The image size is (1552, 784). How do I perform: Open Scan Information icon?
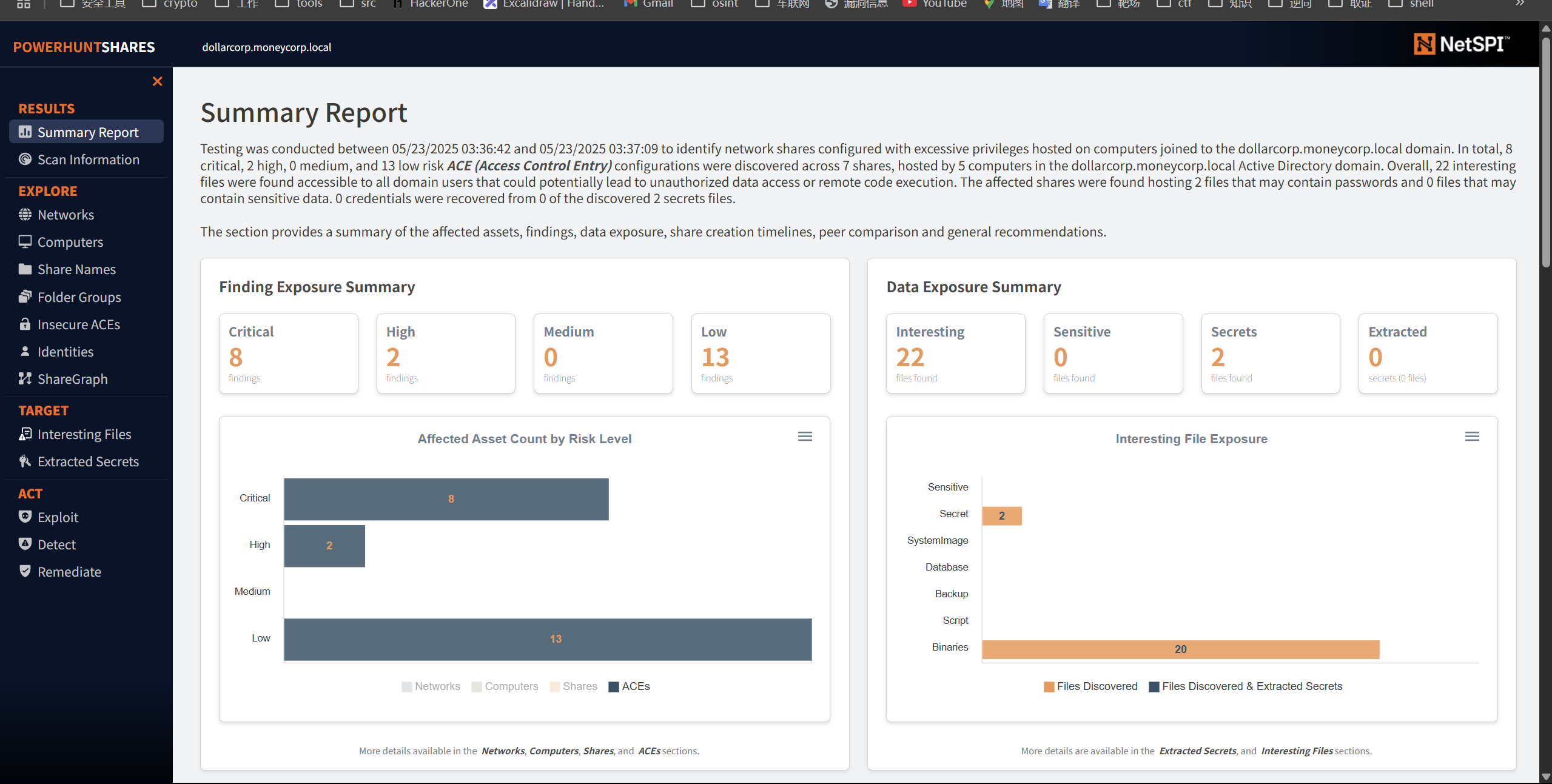[25, 159]
